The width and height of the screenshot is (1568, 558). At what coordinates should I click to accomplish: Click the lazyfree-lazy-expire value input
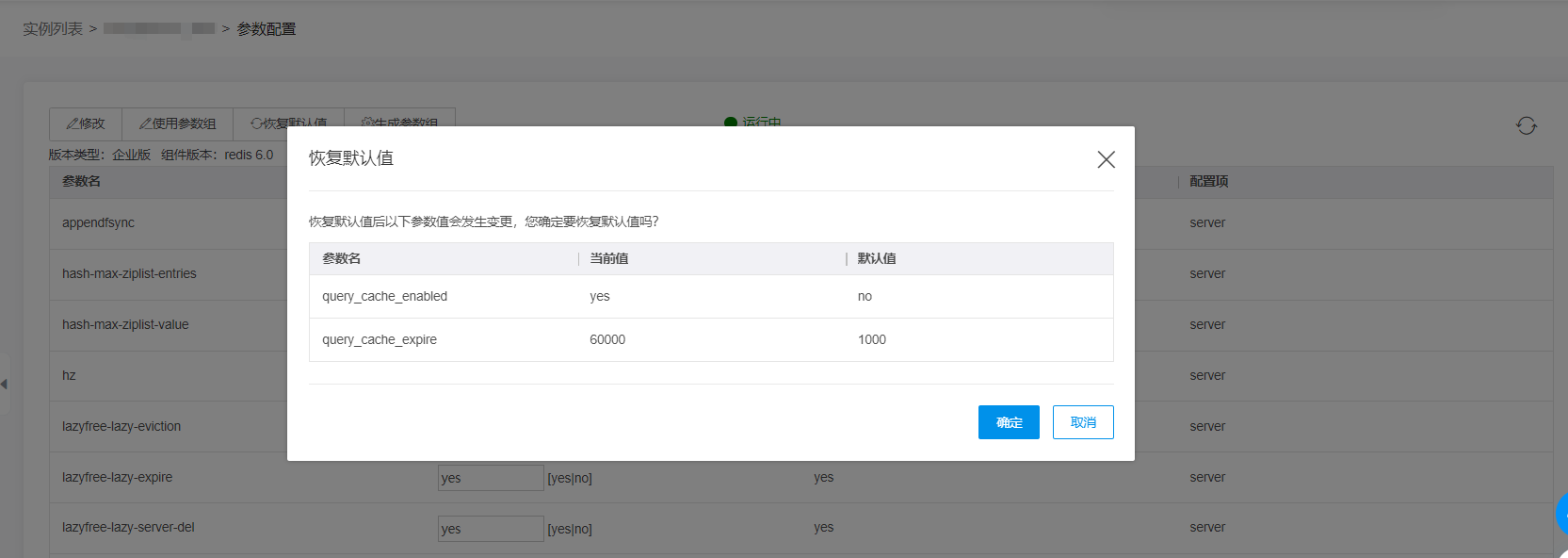490,478
